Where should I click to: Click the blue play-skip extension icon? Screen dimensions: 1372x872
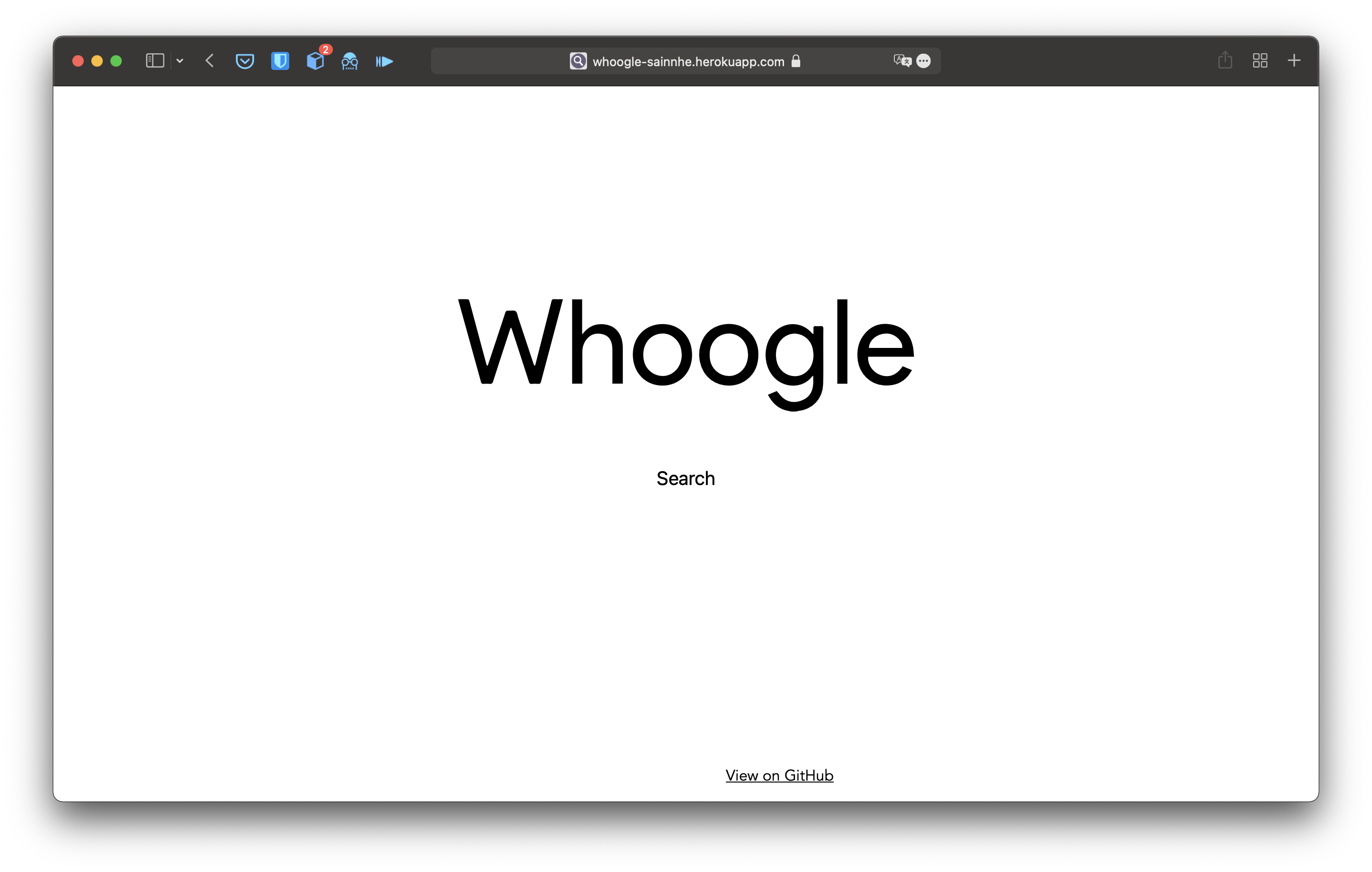pyautogui.click(x=384, y=61)
